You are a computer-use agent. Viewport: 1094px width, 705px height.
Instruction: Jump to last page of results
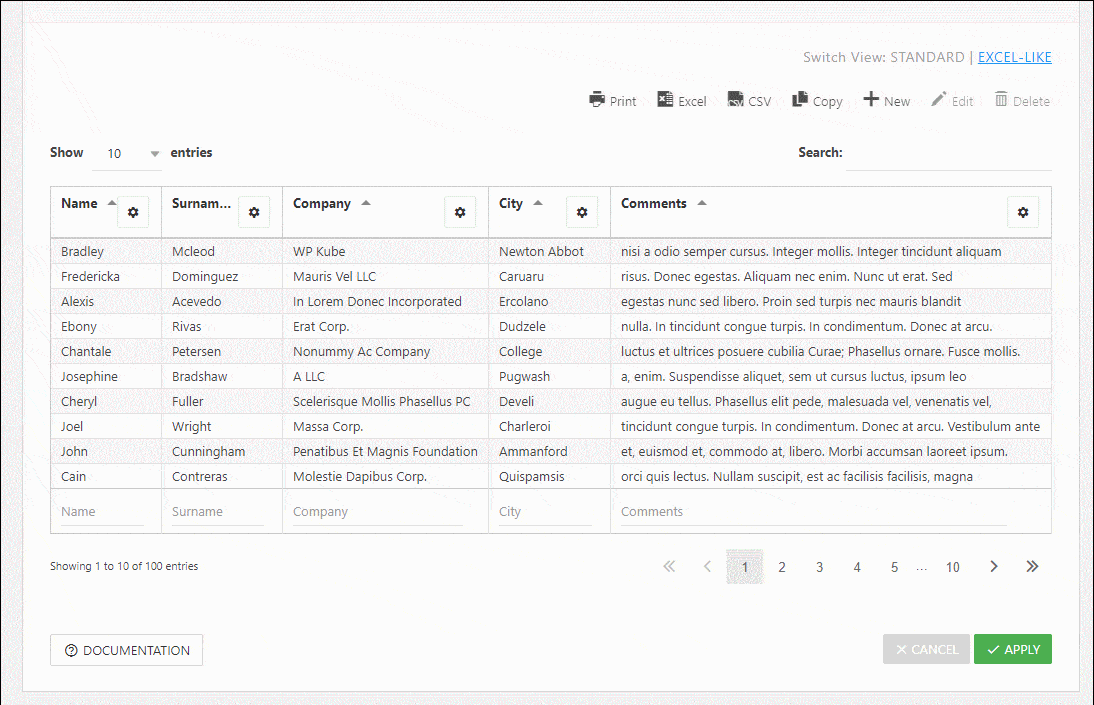[1033, 566]
